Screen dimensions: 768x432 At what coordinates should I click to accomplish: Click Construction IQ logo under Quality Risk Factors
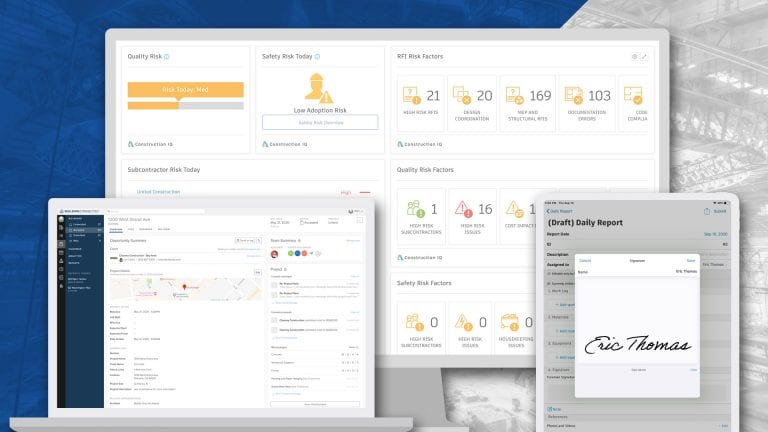tap(419, 258)
